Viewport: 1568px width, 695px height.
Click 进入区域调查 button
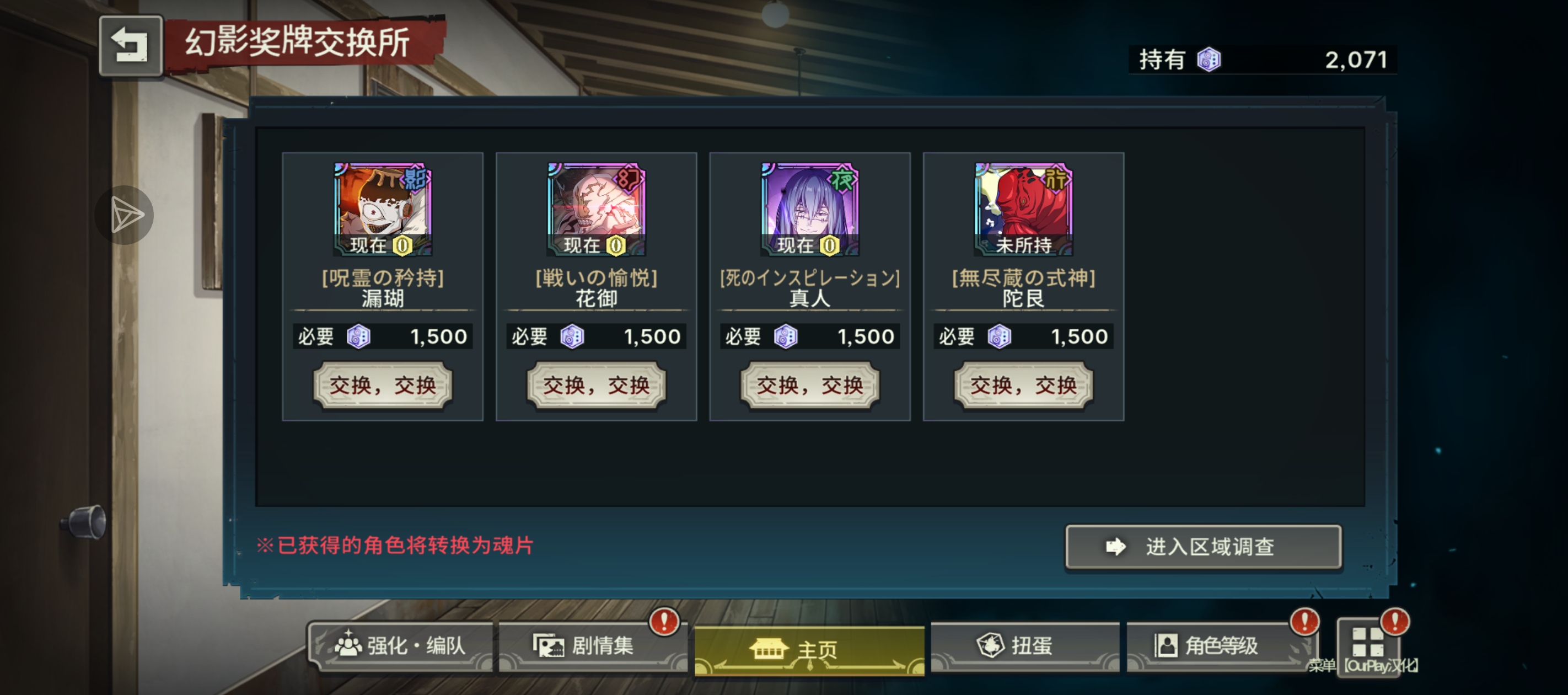[x=1204, y=547]
